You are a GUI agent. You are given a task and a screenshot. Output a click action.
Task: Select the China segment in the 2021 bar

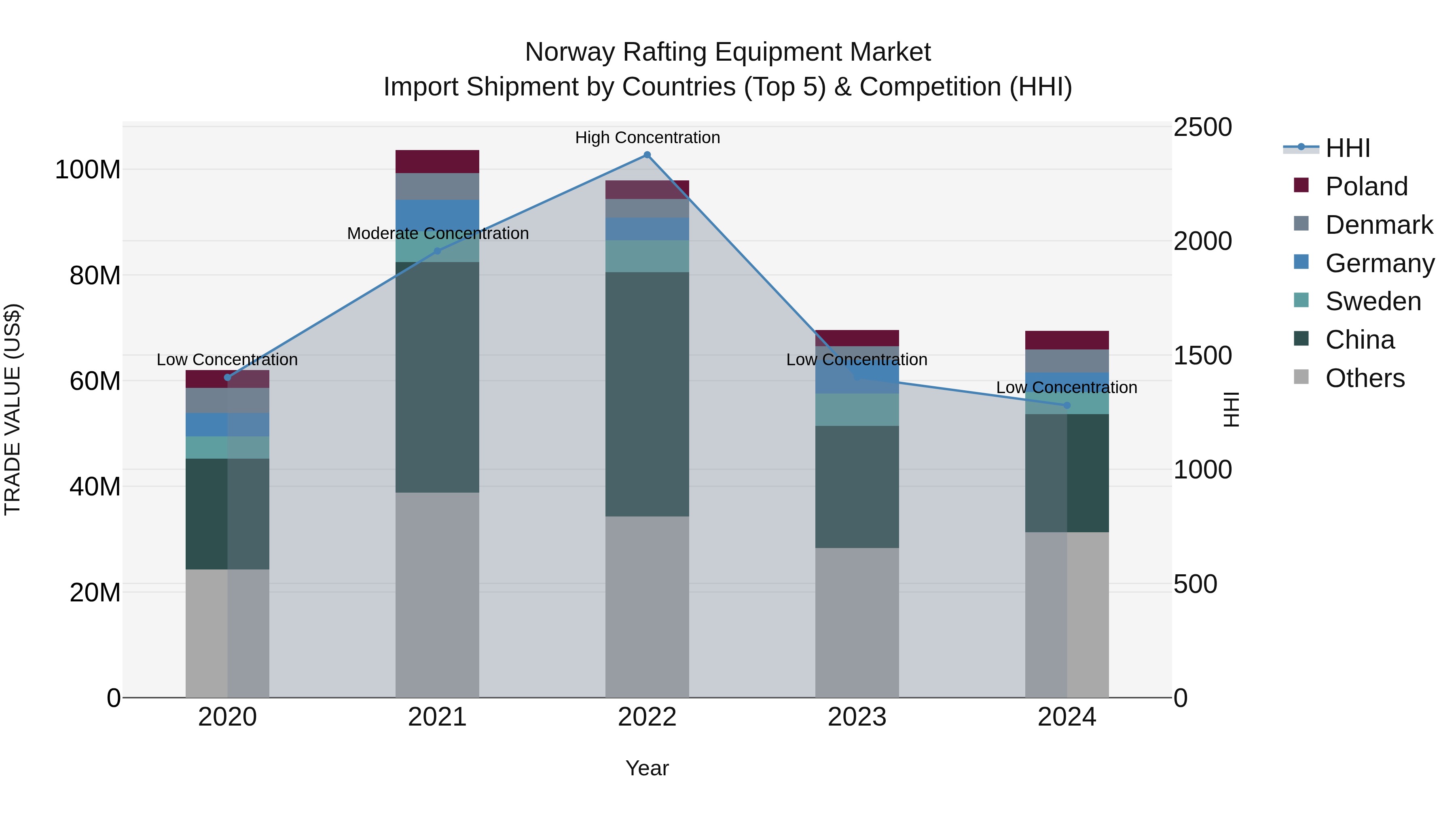437,378
